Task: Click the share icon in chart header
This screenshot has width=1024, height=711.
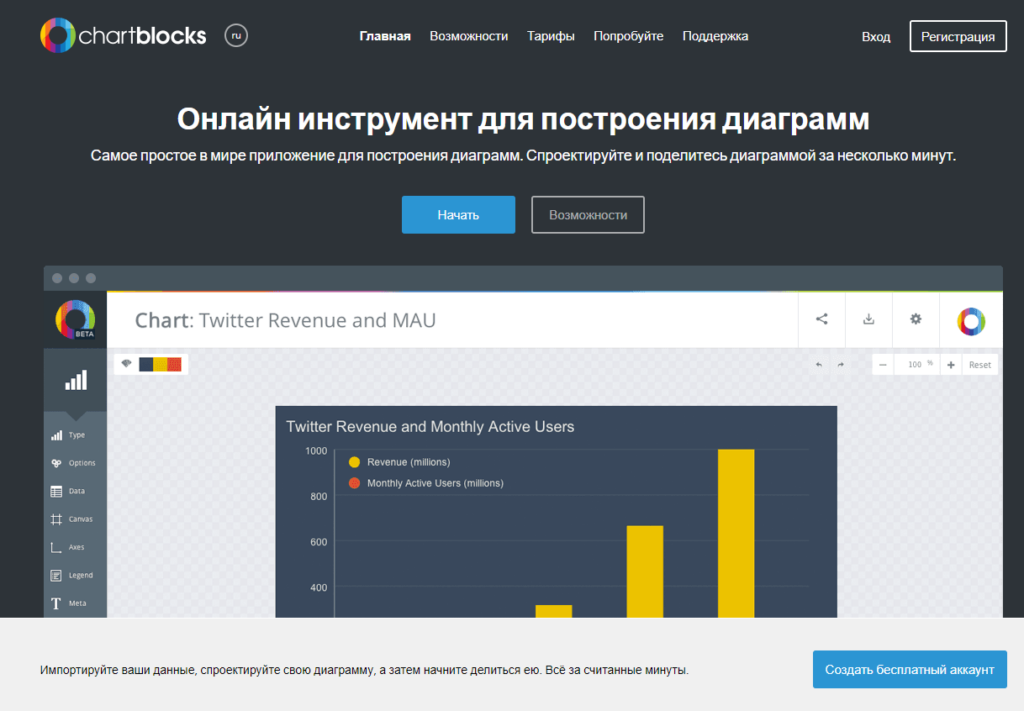Action: click(822, 319)
